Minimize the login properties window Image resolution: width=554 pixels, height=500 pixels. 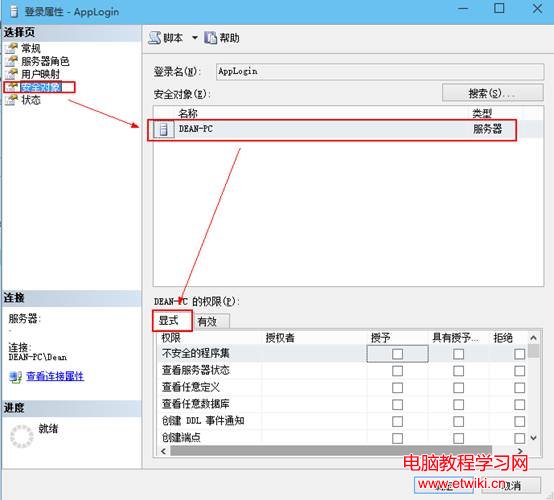coord(463,8)
